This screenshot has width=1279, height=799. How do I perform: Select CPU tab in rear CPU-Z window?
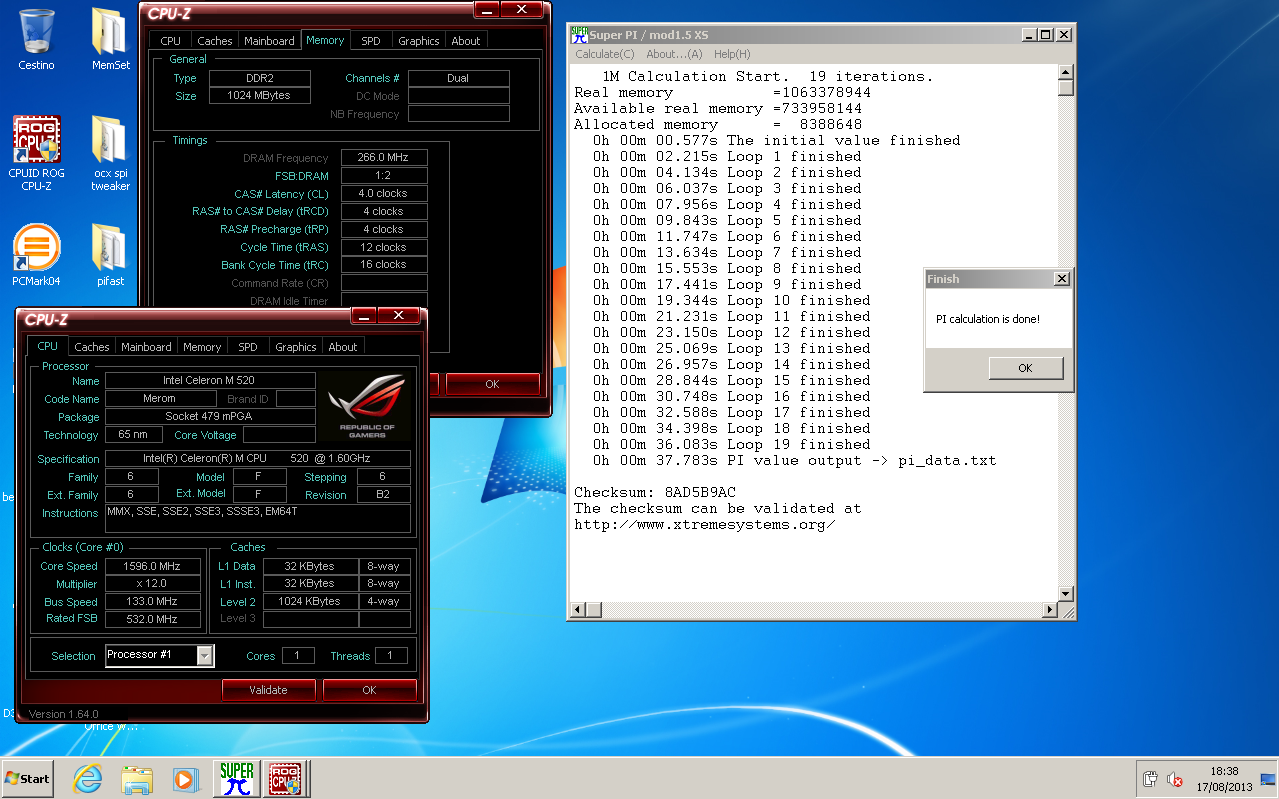click(x=171, y=41)
